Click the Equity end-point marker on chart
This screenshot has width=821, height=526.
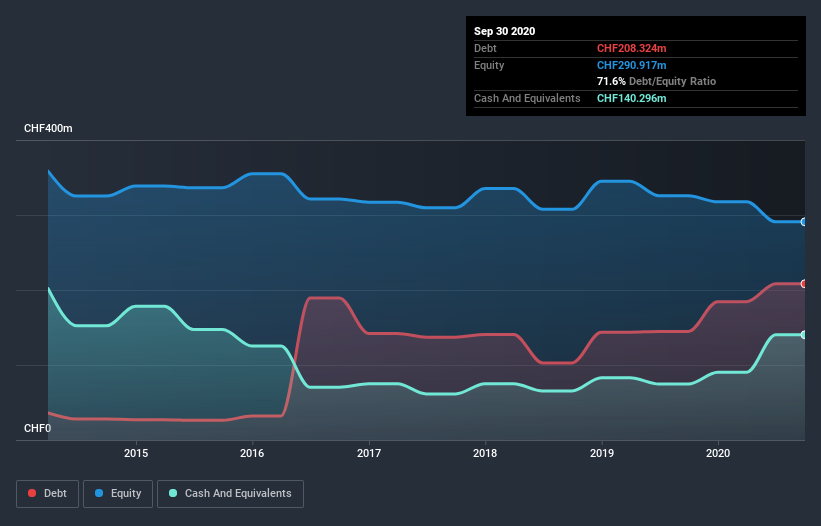point(804,222)
